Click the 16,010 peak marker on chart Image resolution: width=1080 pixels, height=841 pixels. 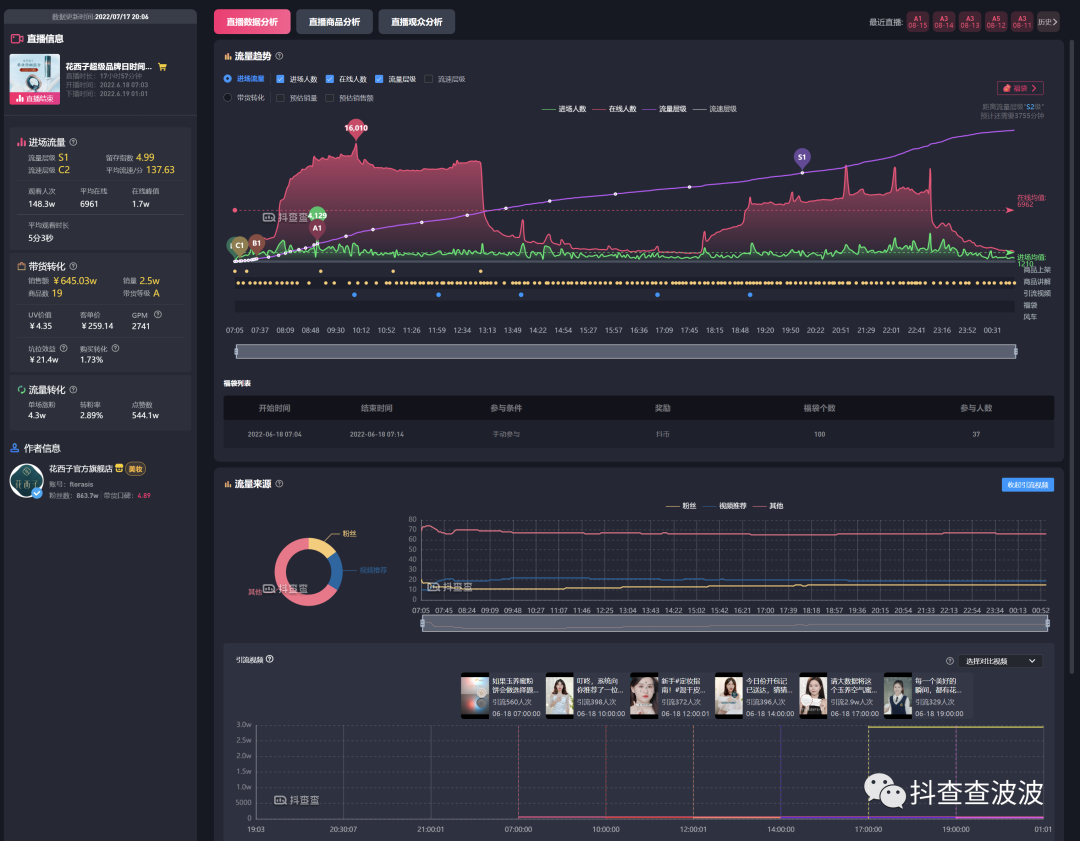pyautogui.click(x=356, y=129)
